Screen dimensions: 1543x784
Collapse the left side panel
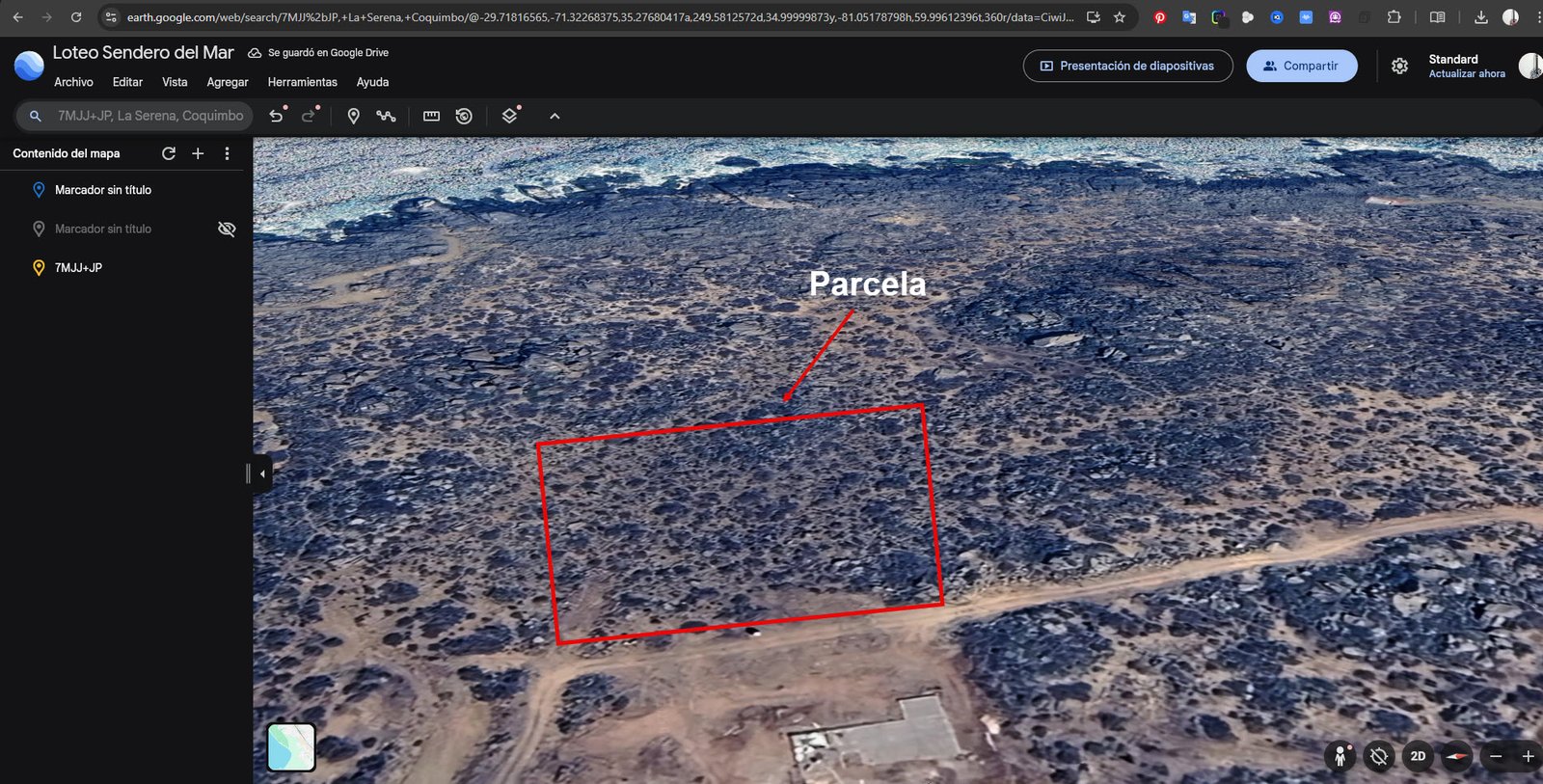[262, 473]
